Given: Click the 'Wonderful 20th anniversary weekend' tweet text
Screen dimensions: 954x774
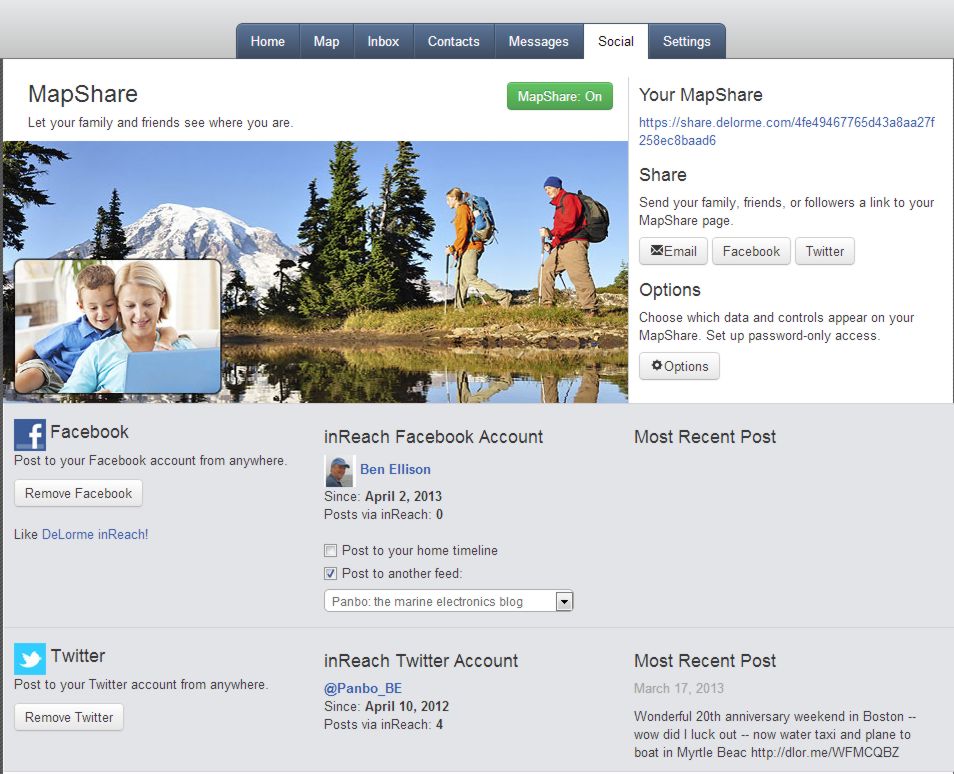Looking at the screenshot, I should click(775, 734).
